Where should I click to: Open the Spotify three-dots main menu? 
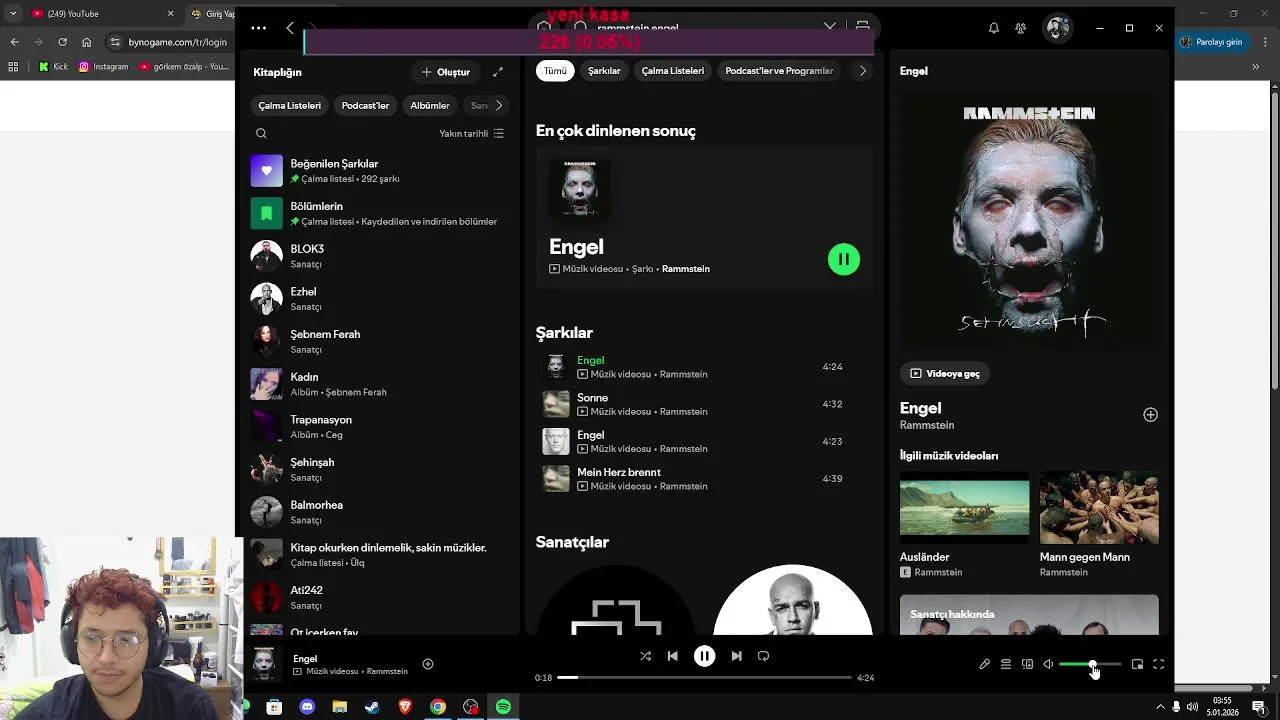[x=258, y=28]
